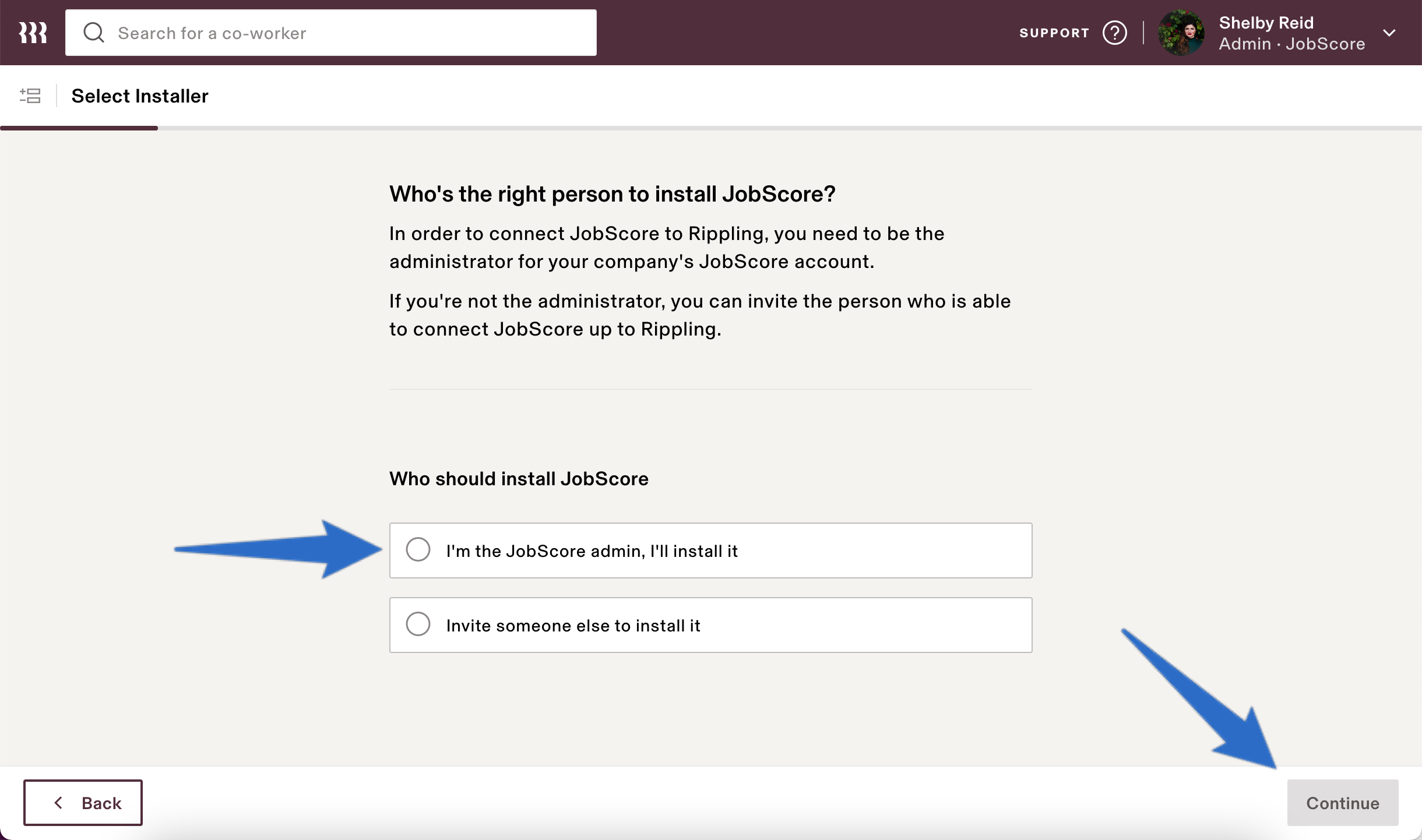
Task: Select the JobScore admin radio circle
Action: pos(418,549)
